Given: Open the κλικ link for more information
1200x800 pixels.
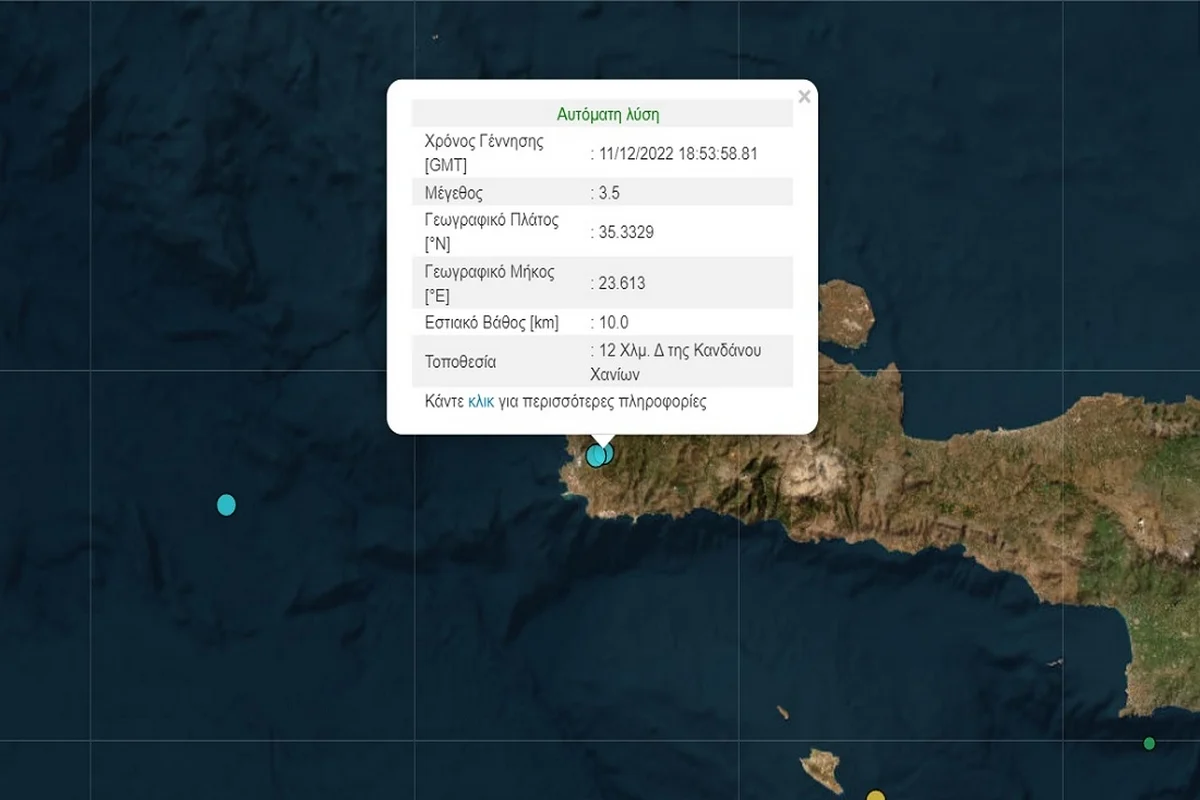Looking at the screenshot, I should pos(481,402).
